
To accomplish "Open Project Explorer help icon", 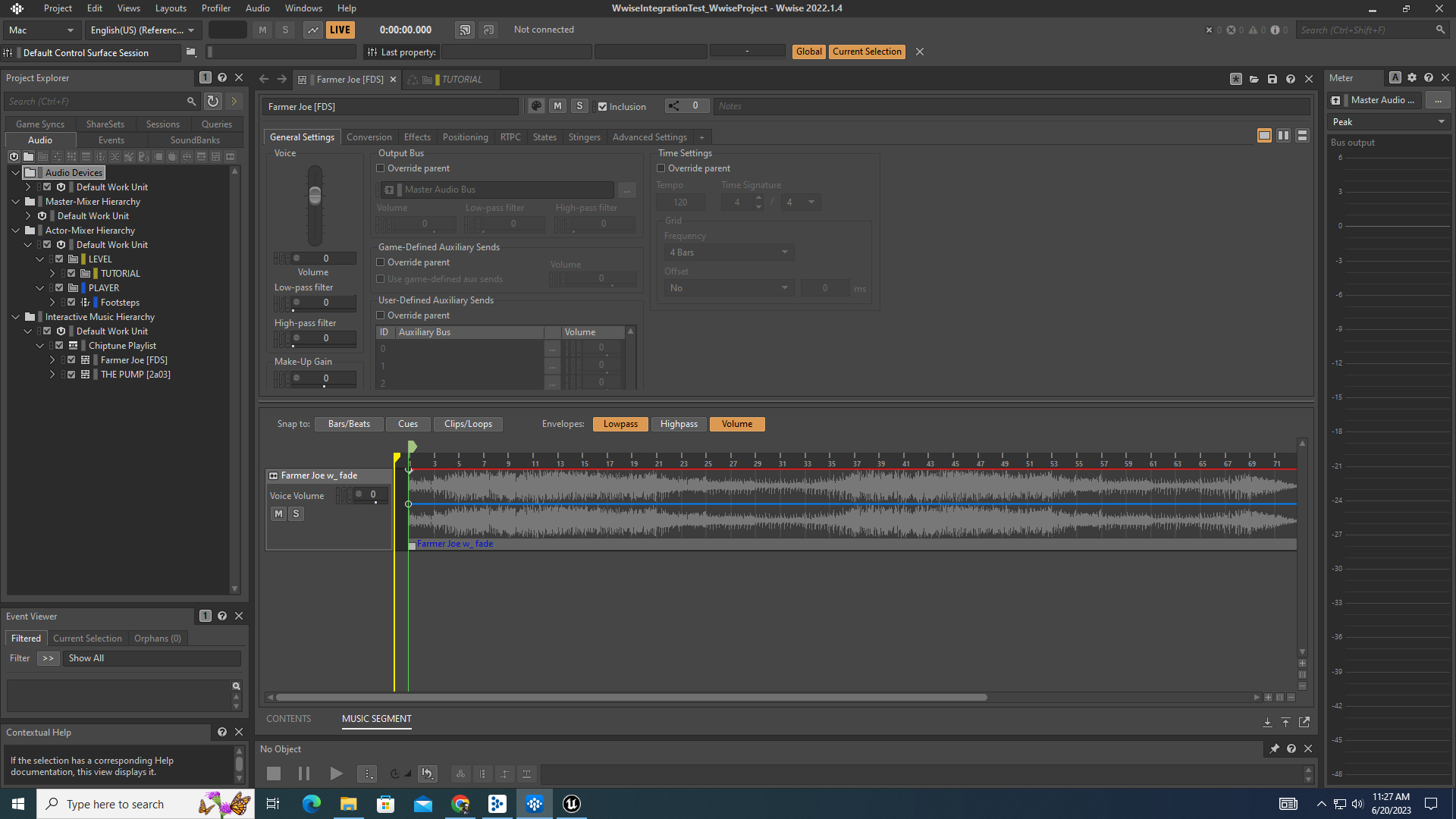I will coord(222,77).
